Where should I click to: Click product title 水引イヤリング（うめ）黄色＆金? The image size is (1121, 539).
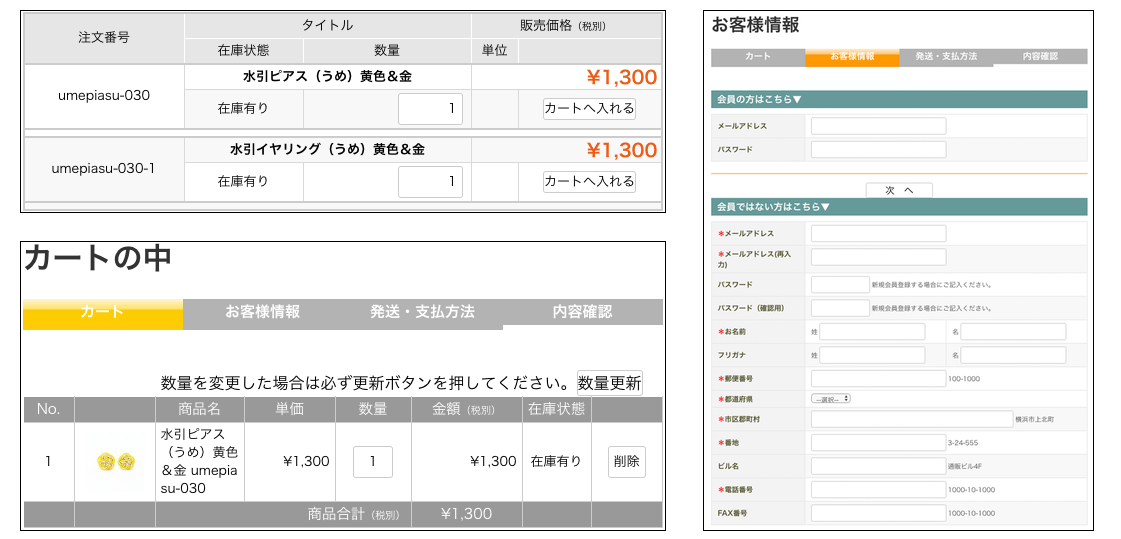coord(327,150)
